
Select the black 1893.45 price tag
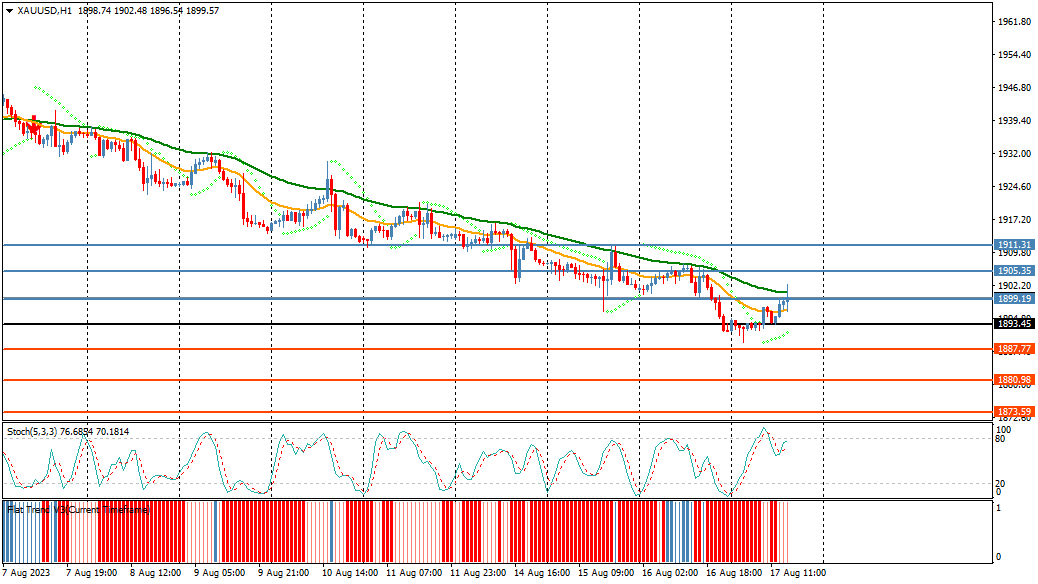click(x=1014, y=324)
